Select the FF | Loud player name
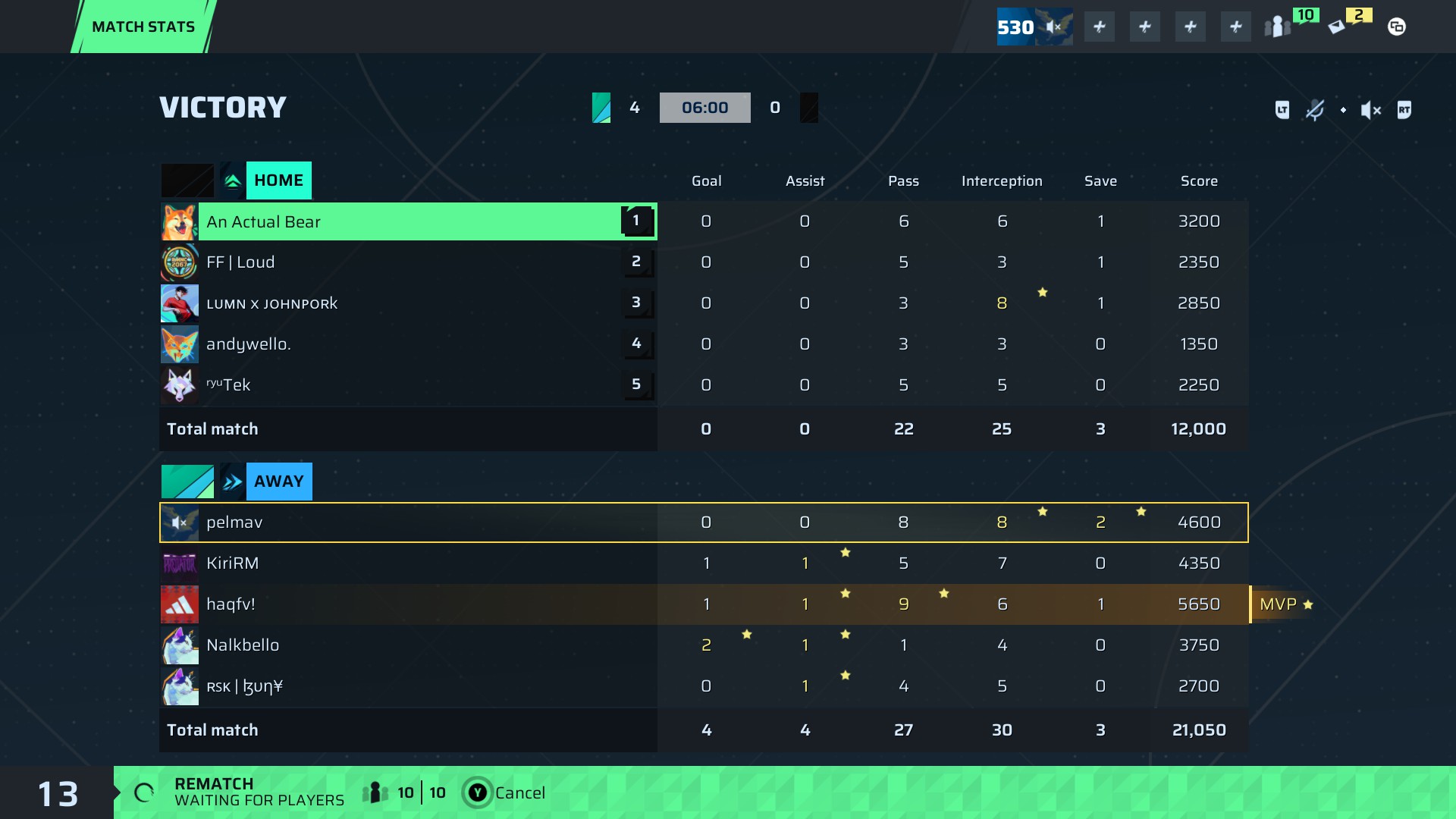Viewport: 1456px width, 819px height. (240, 262)
